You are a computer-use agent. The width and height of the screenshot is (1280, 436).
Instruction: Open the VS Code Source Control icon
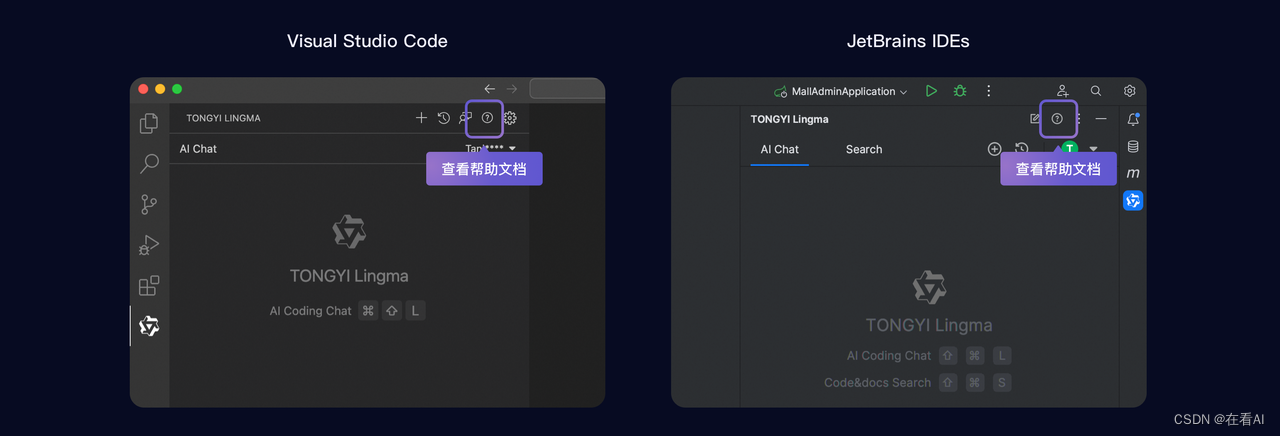click(x=149, y=204)
